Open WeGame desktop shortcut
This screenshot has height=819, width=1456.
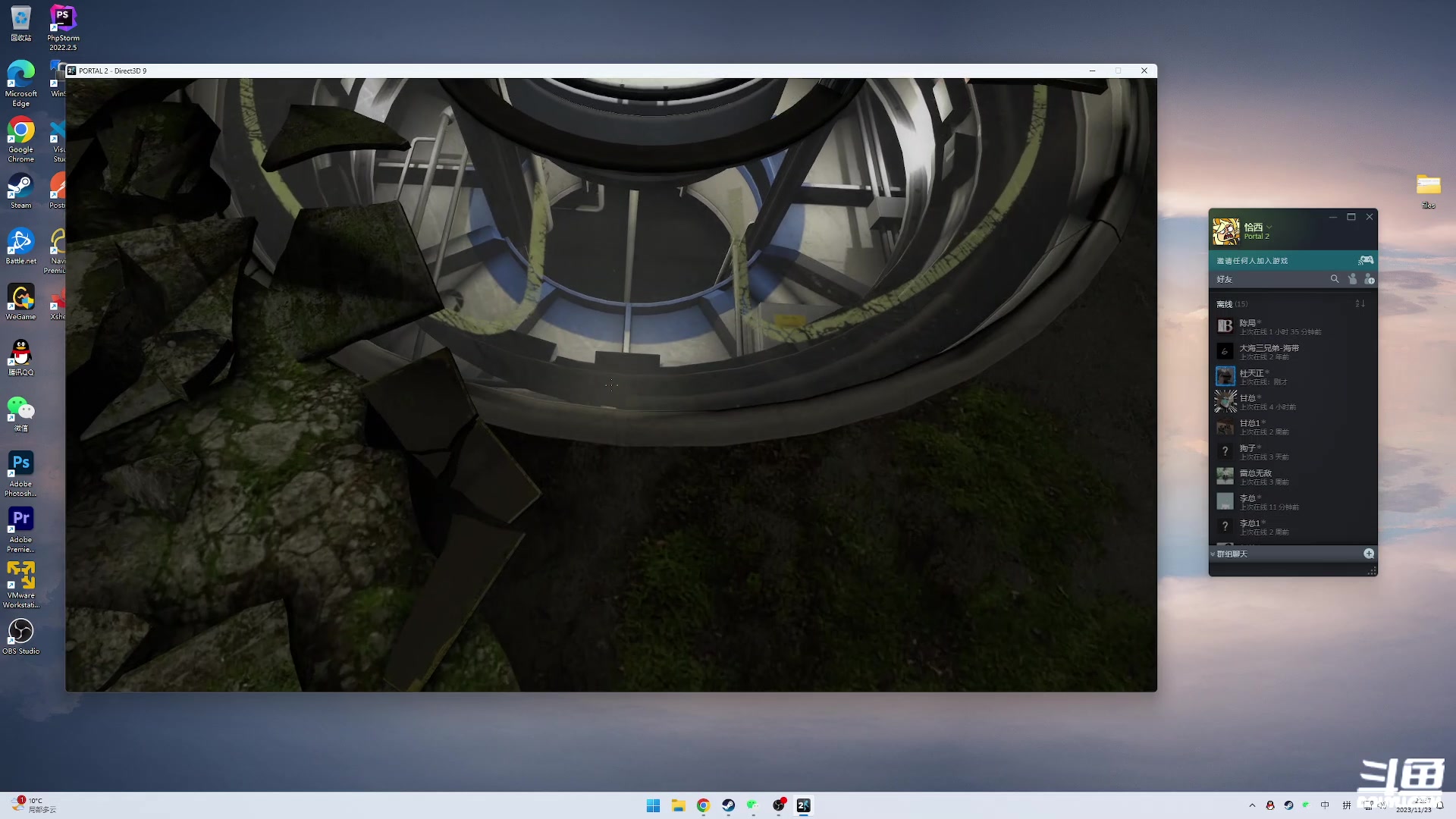point(20,302)
